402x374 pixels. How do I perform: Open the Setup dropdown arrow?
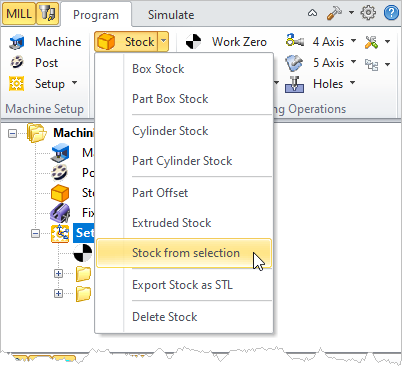click(x=74, y=82)
